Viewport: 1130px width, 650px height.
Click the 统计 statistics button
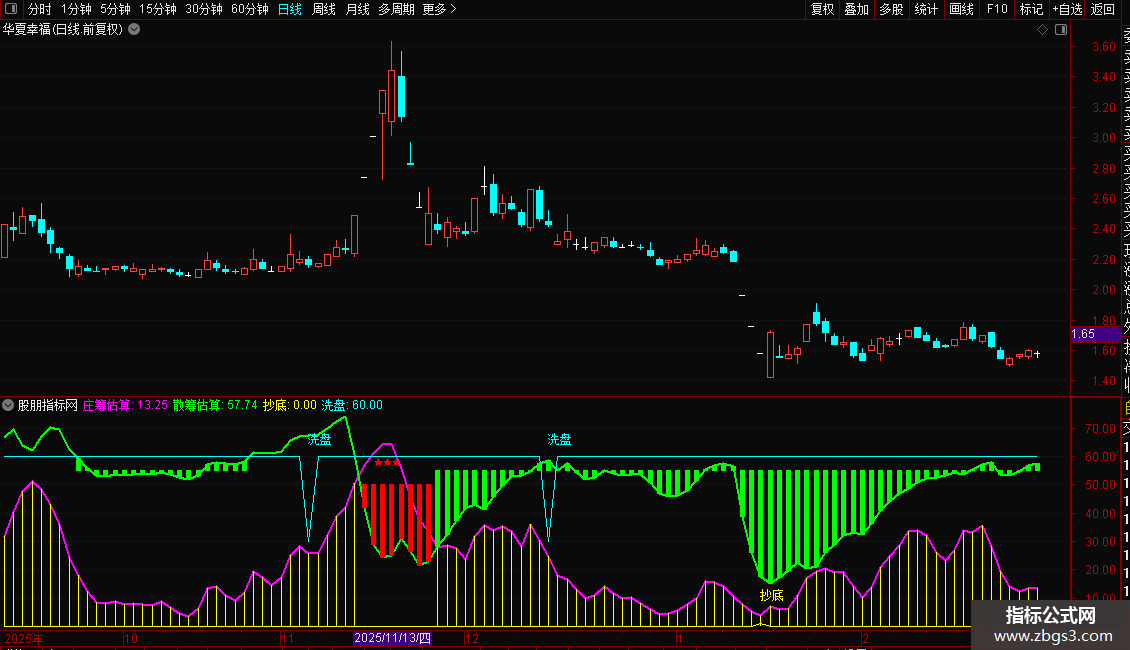click(x=926, y=9)
